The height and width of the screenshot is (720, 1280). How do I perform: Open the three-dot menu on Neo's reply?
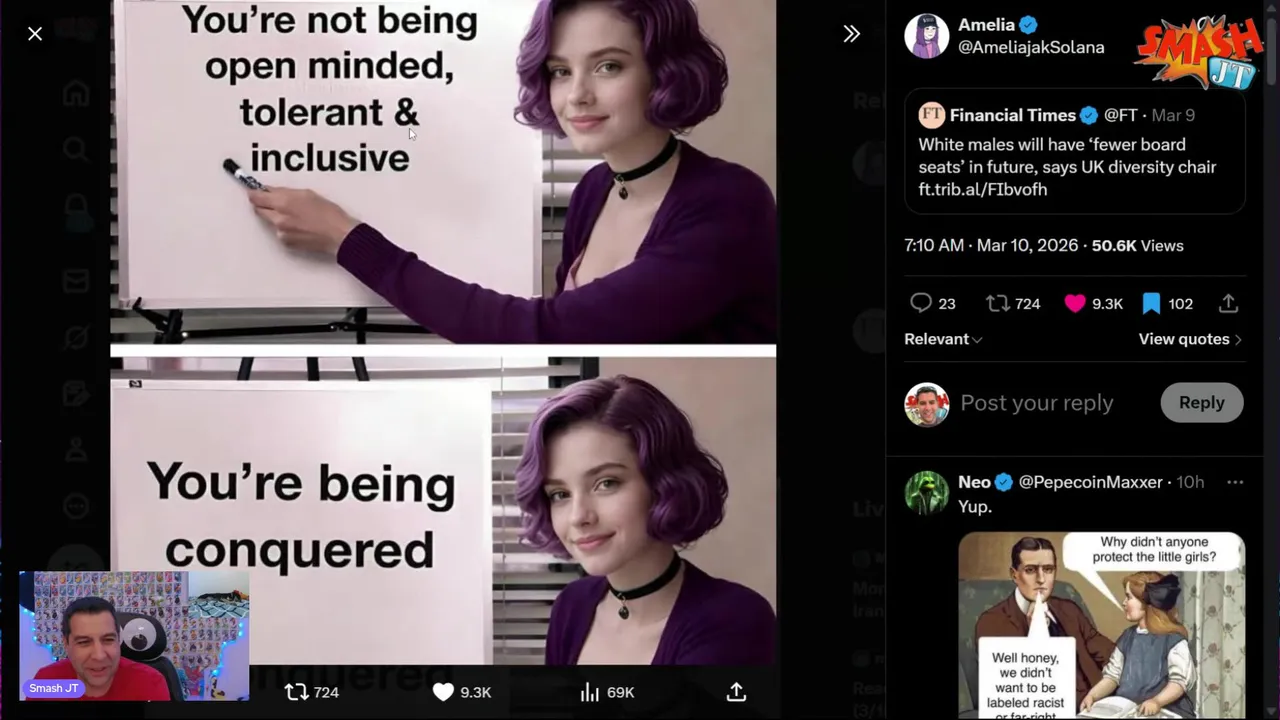click(1235, 482)
